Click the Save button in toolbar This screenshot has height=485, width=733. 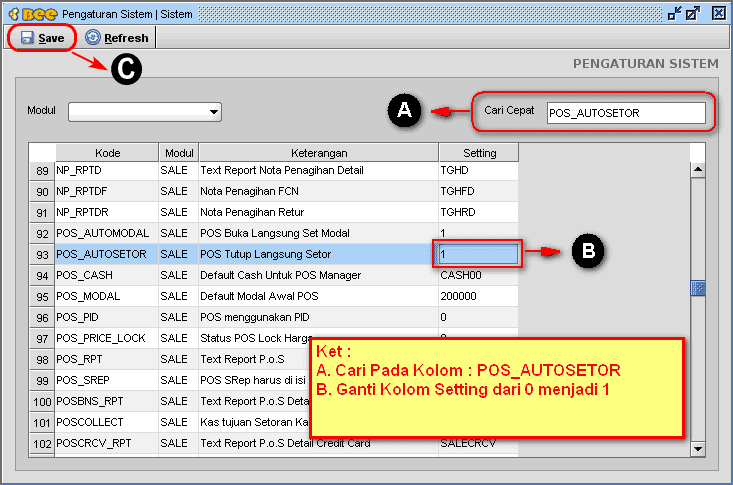pos(42,38)
